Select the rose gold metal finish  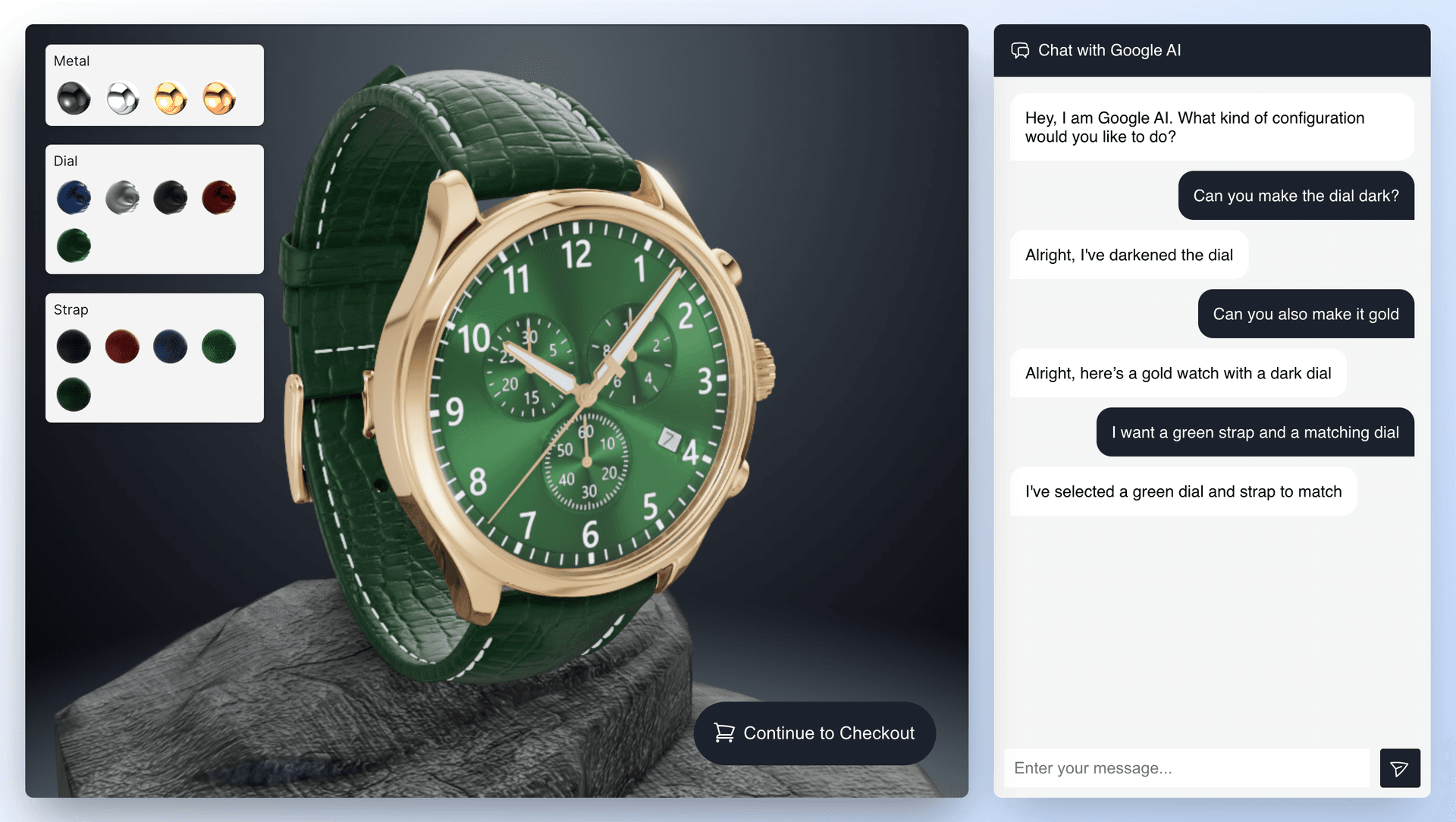(219, 99)
